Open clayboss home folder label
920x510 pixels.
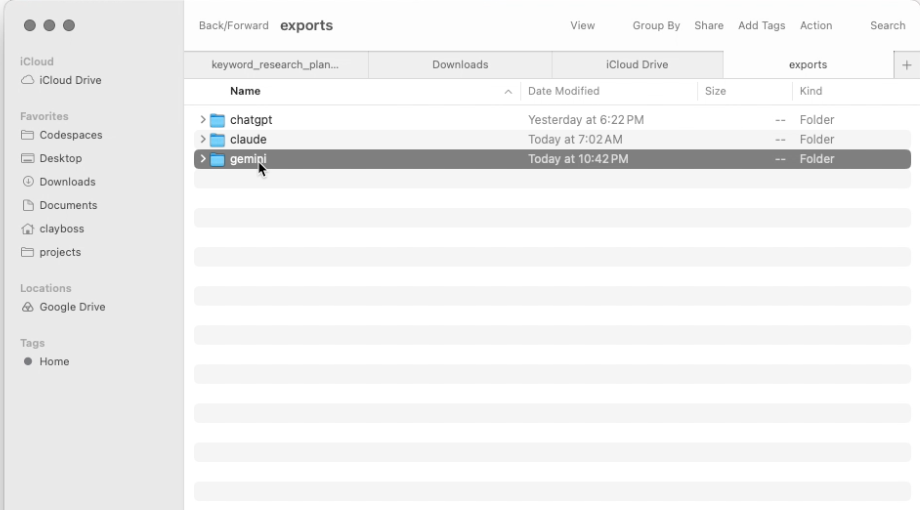(x=62, y=229)
